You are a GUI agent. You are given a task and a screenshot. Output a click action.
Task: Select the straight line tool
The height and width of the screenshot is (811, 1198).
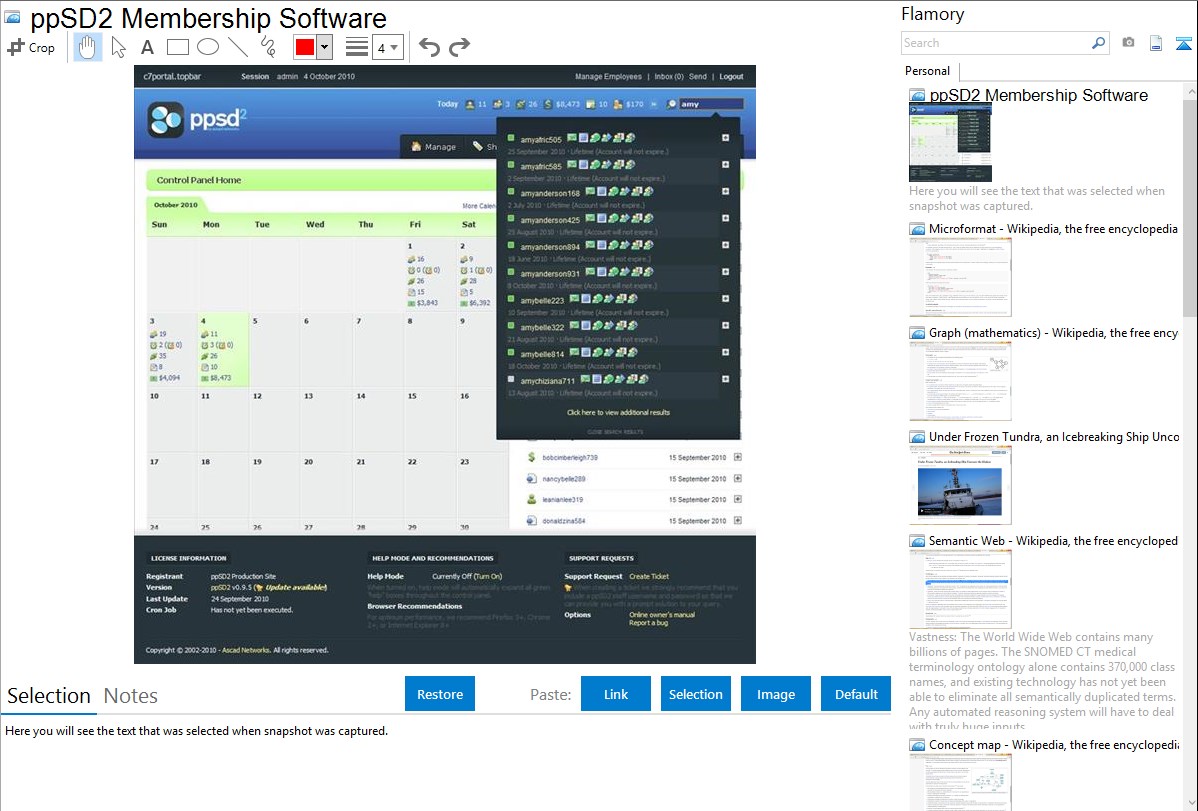[x=238, y=47]
